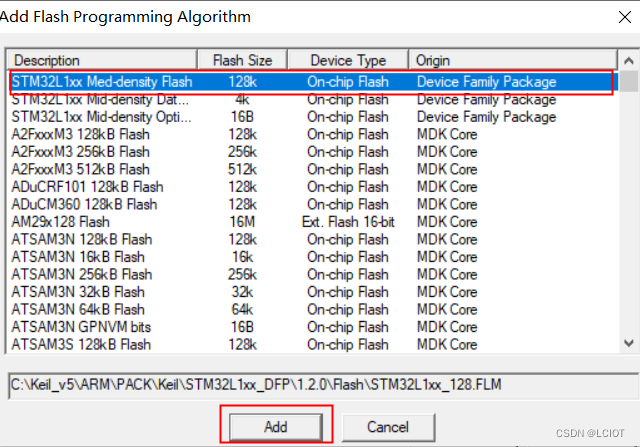Screen dimensions: 640x447
Task: Select ATSAM3N 32kB Flash entry
Action: pos(312,293)
